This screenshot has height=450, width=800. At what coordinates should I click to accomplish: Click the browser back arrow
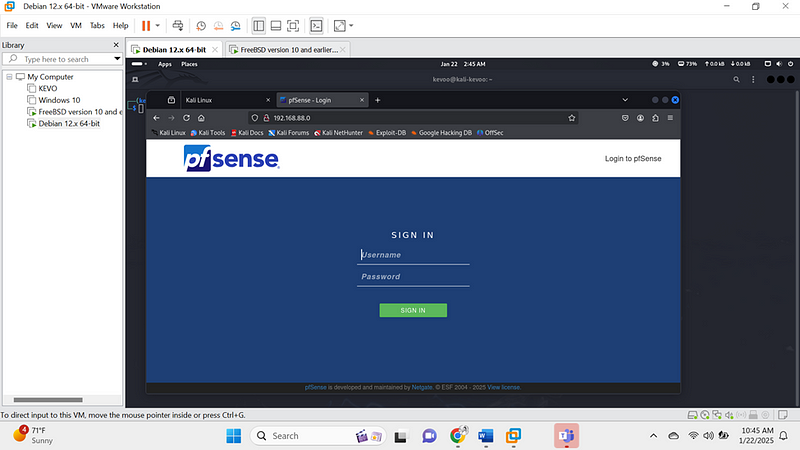coord(156,118)
